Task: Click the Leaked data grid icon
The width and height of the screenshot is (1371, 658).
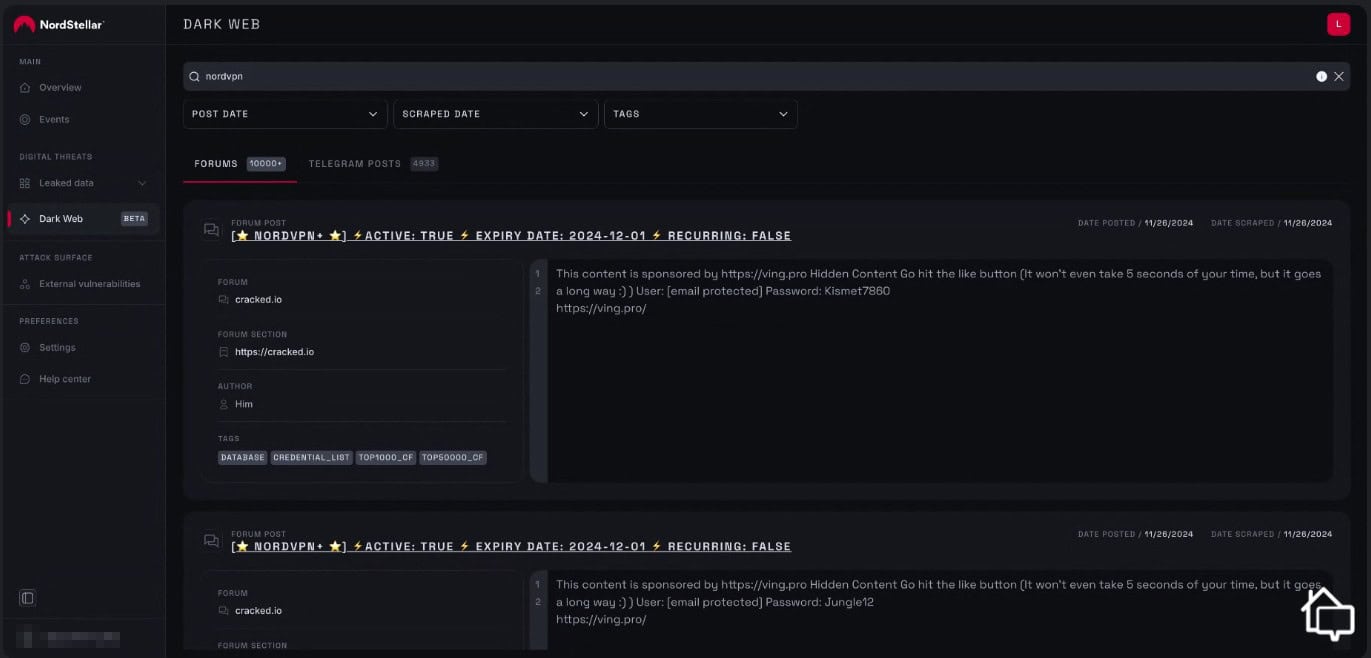Action: click(x=25, y=183)
